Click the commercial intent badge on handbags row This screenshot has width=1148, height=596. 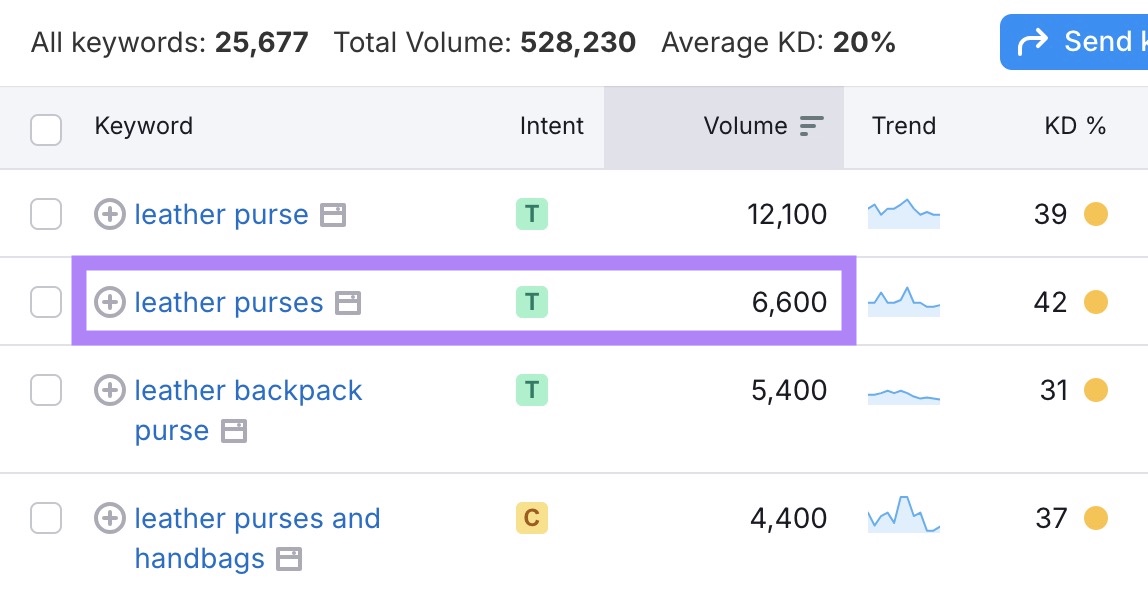point(531,518)
